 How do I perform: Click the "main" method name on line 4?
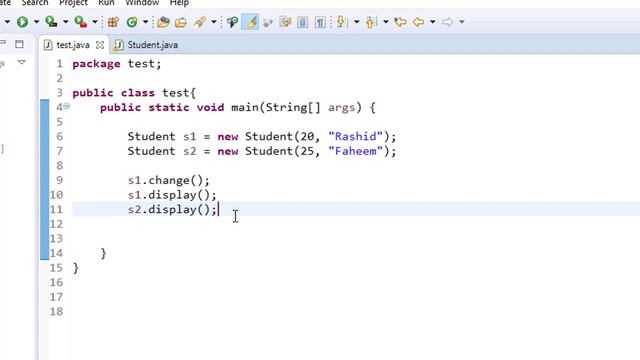[x=244, y=108]
